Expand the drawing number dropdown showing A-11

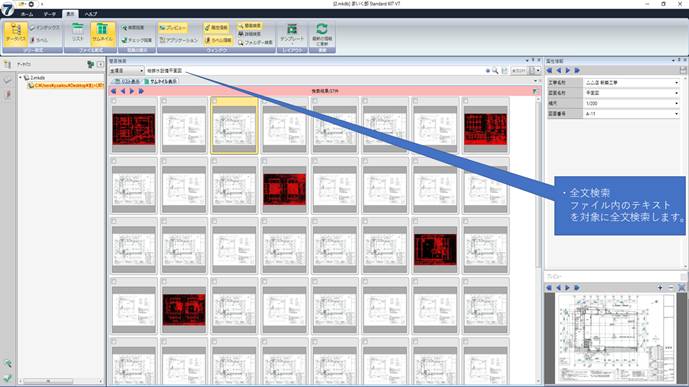[x=631, y=114]
